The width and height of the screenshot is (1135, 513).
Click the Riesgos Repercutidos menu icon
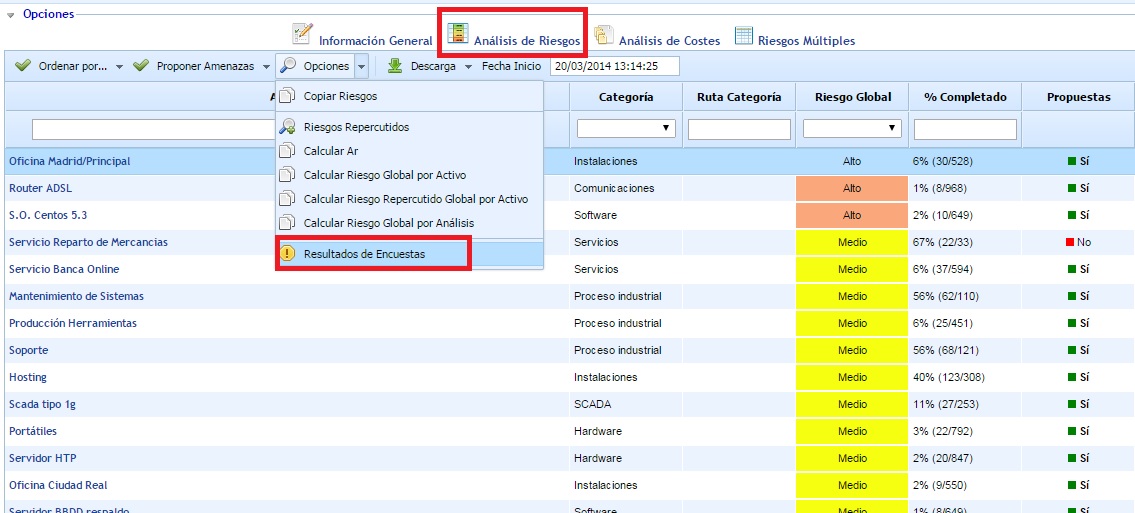point(287,127)
